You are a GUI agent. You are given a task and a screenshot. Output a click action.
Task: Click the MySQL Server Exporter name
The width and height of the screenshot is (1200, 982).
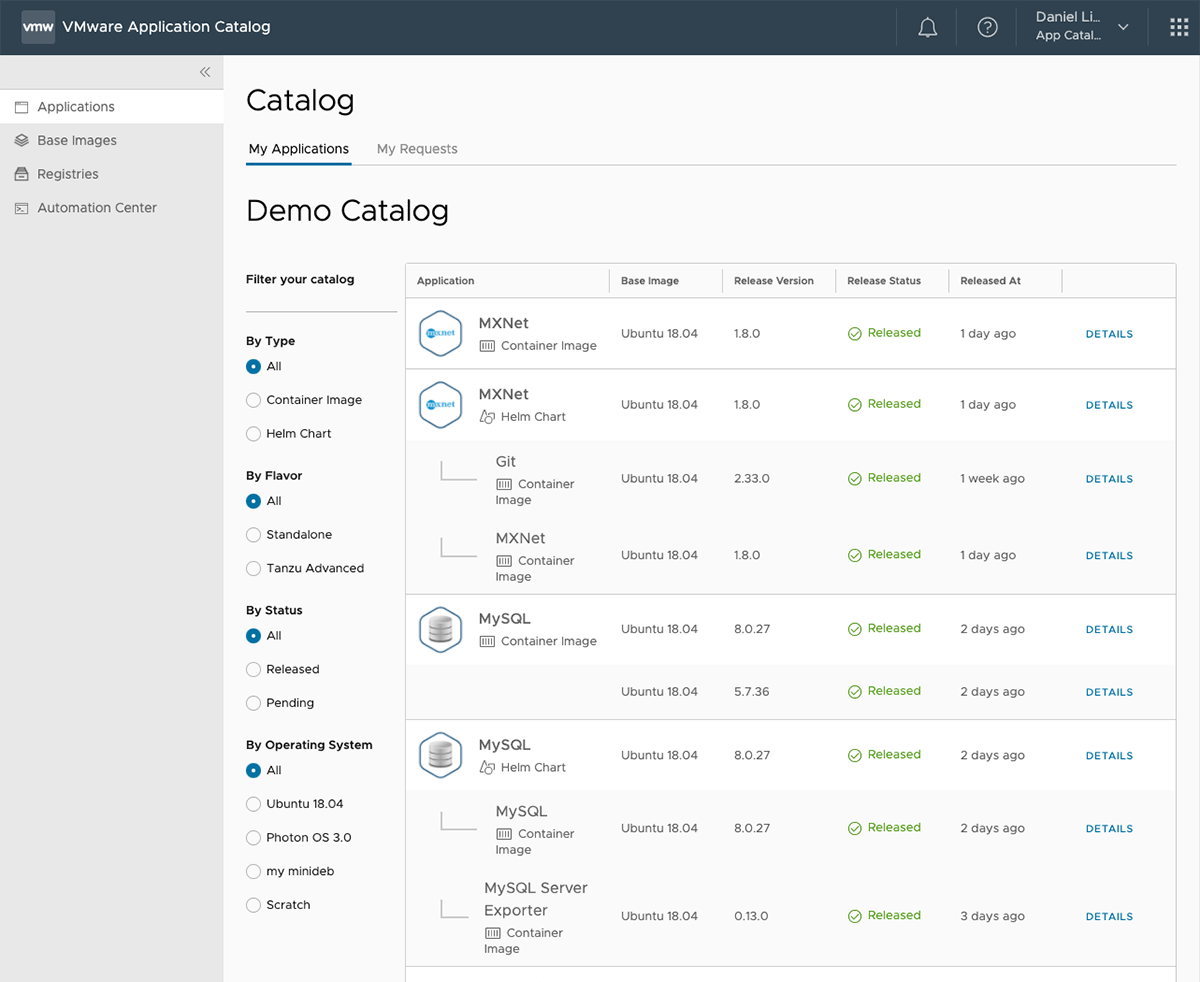point(536,899)
